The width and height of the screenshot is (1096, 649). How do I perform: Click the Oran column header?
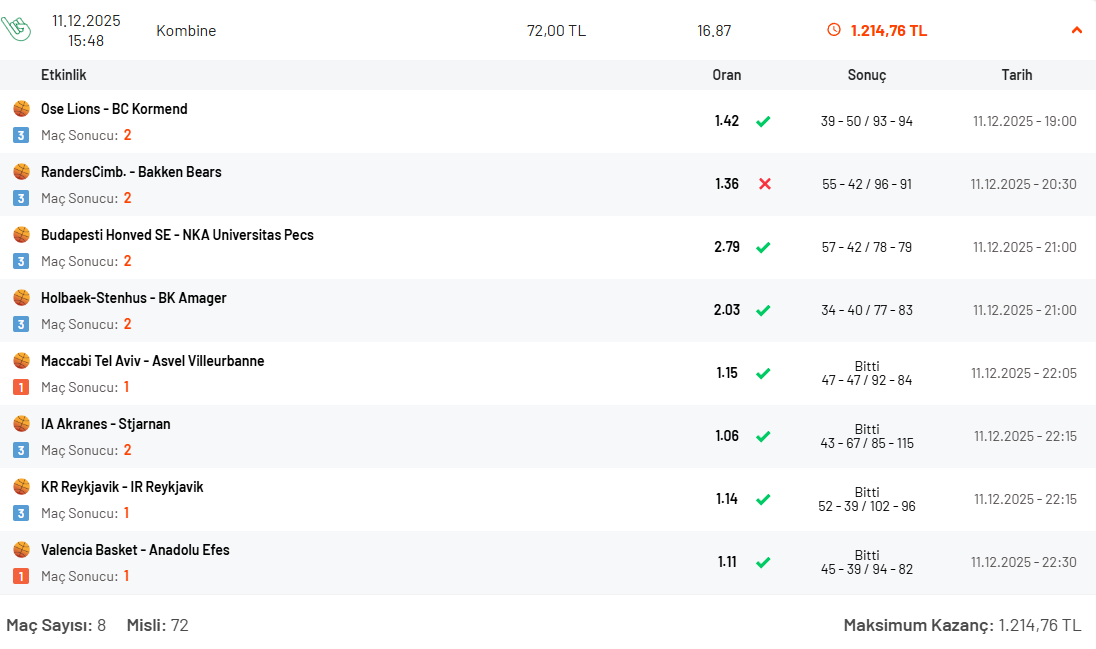click(x=727, y=75)
